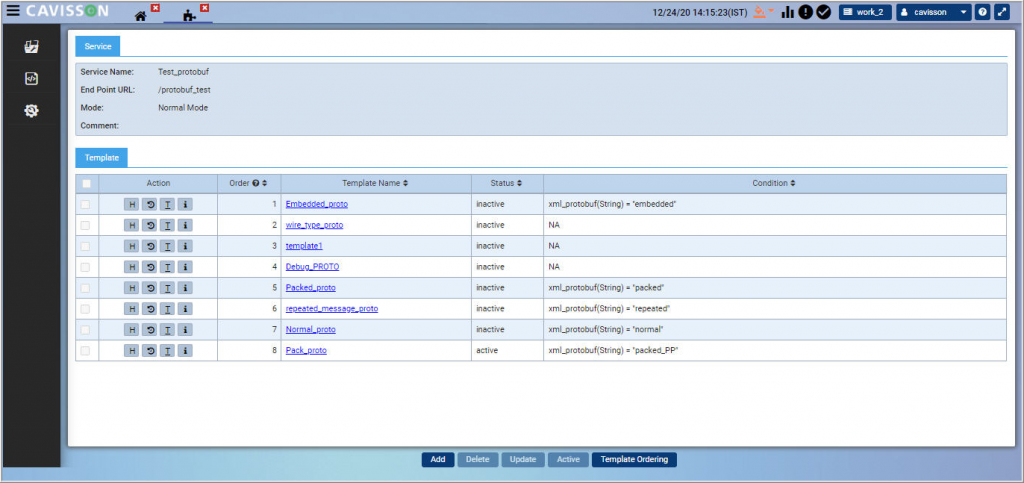Tick the checkbox for Embedded_proto row
1024x483 pixels.
coord(86,204)
